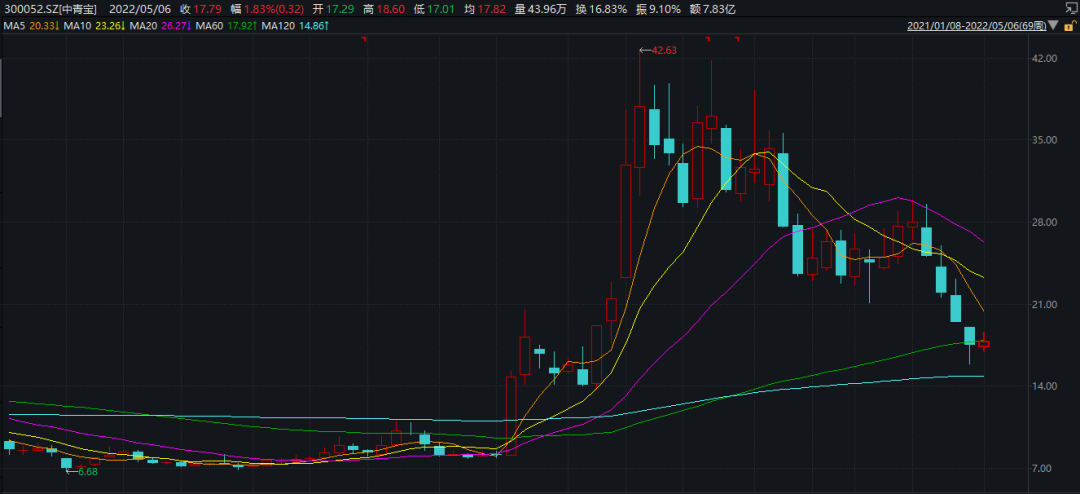Click the pop-out window icon at top right
Viewport: 1080px width, 494px height.
click(1069, 7)
